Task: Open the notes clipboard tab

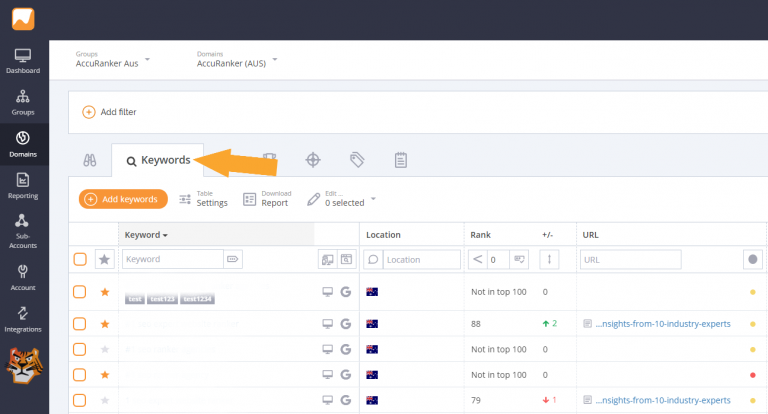Action: 401,160
